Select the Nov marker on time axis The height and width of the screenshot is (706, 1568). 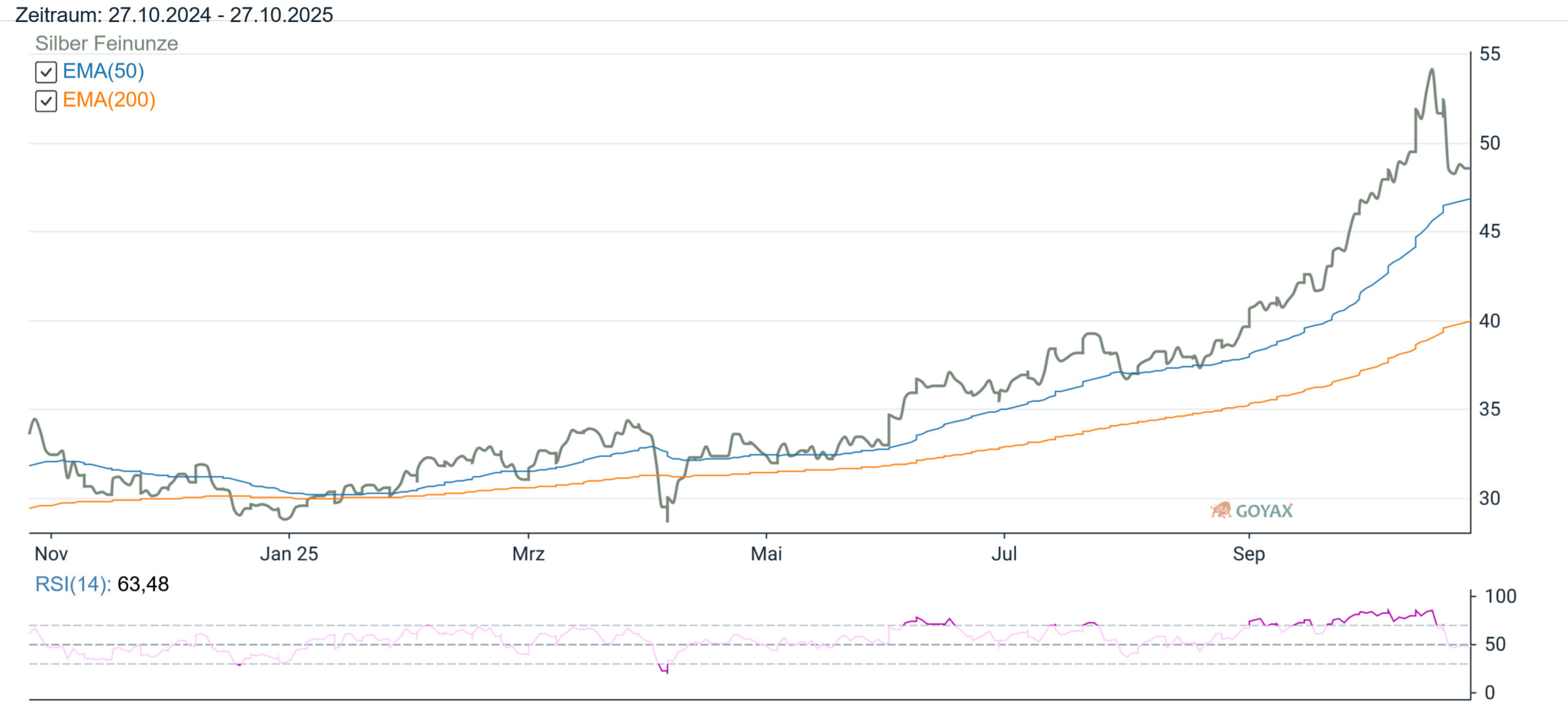pyautogui.click(x=51, y=553)
